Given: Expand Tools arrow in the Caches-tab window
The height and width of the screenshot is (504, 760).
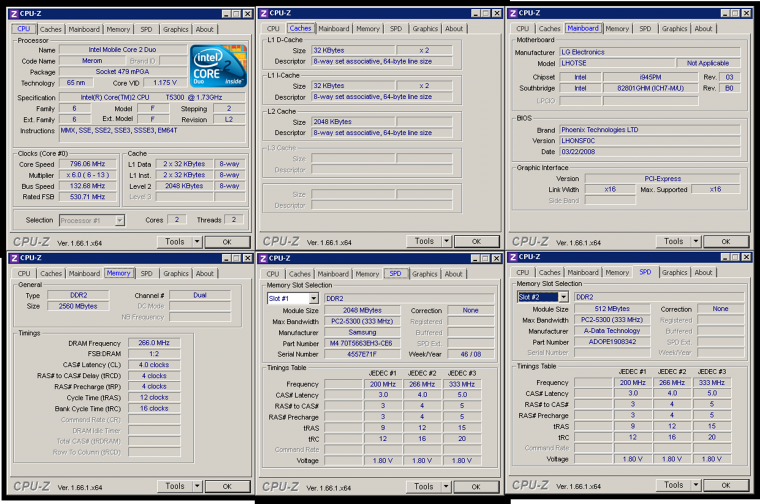Looking at the screenshot, I should (x=446, y=241).
